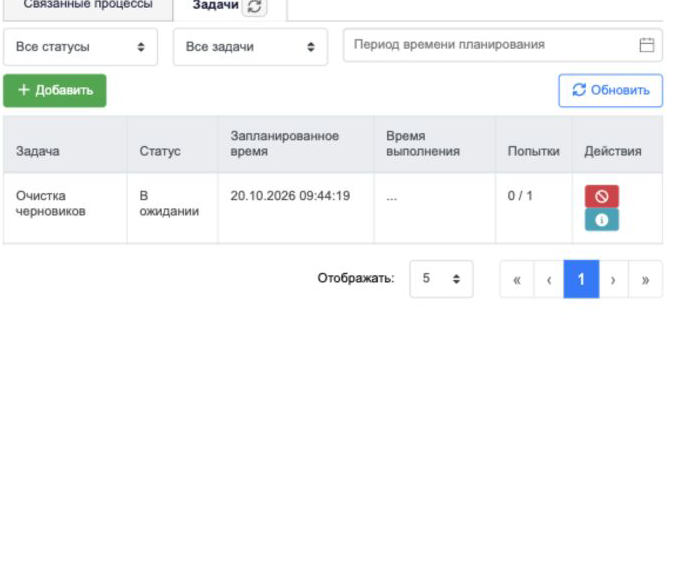
Task: Open the calendar icon in the planning period field
Action: (x=647, y=45)
